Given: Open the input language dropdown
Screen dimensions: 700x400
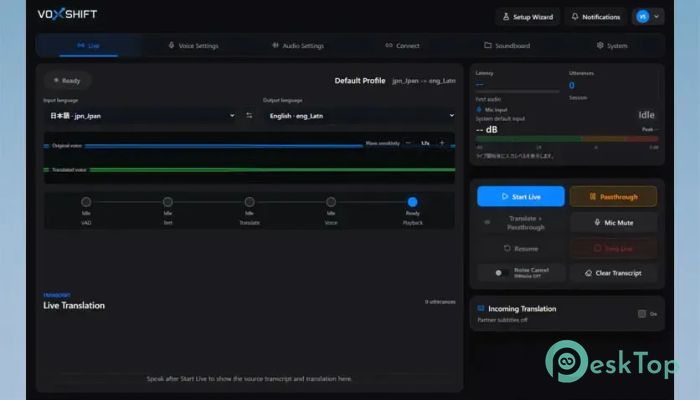Looking at the screenshot, I should [142, 116].
